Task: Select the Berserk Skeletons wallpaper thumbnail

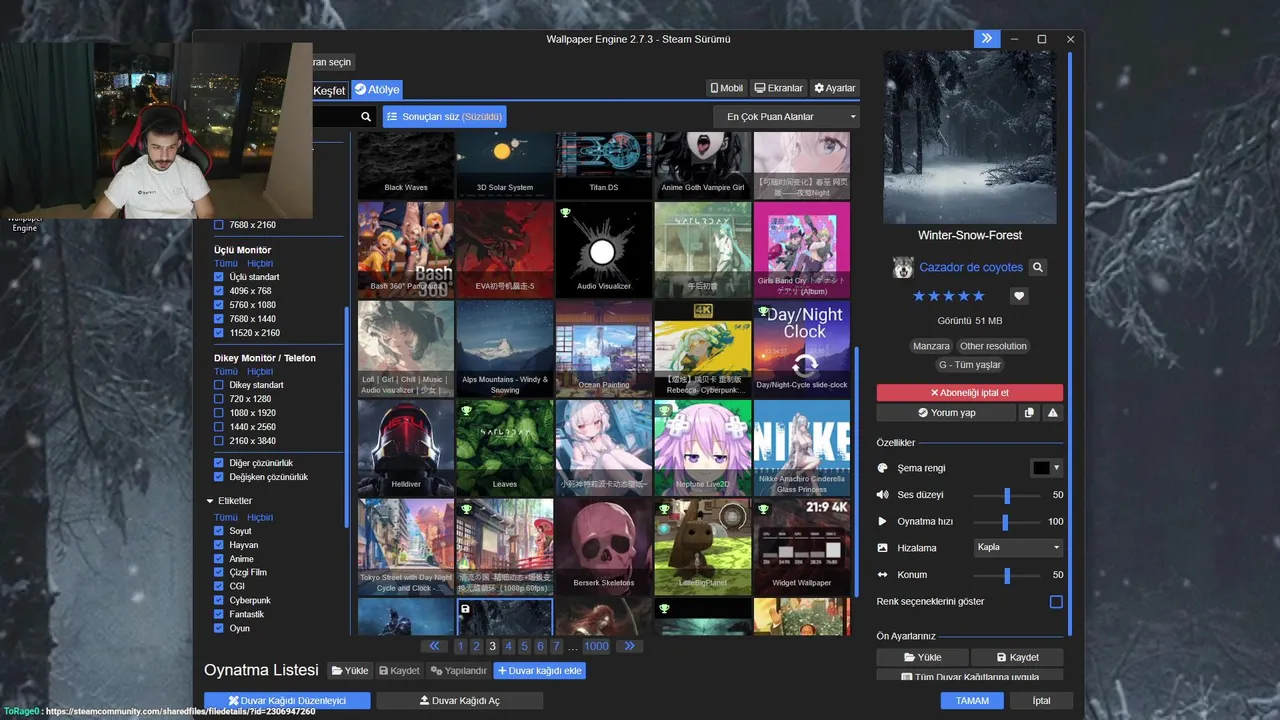Action: tap(603, 547)
